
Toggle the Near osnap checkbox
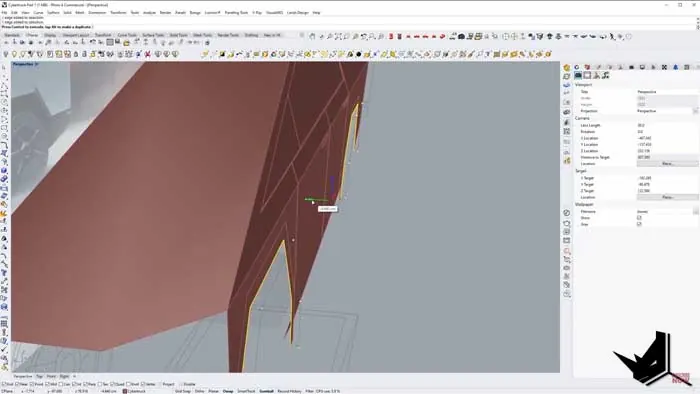coord(17,384)
